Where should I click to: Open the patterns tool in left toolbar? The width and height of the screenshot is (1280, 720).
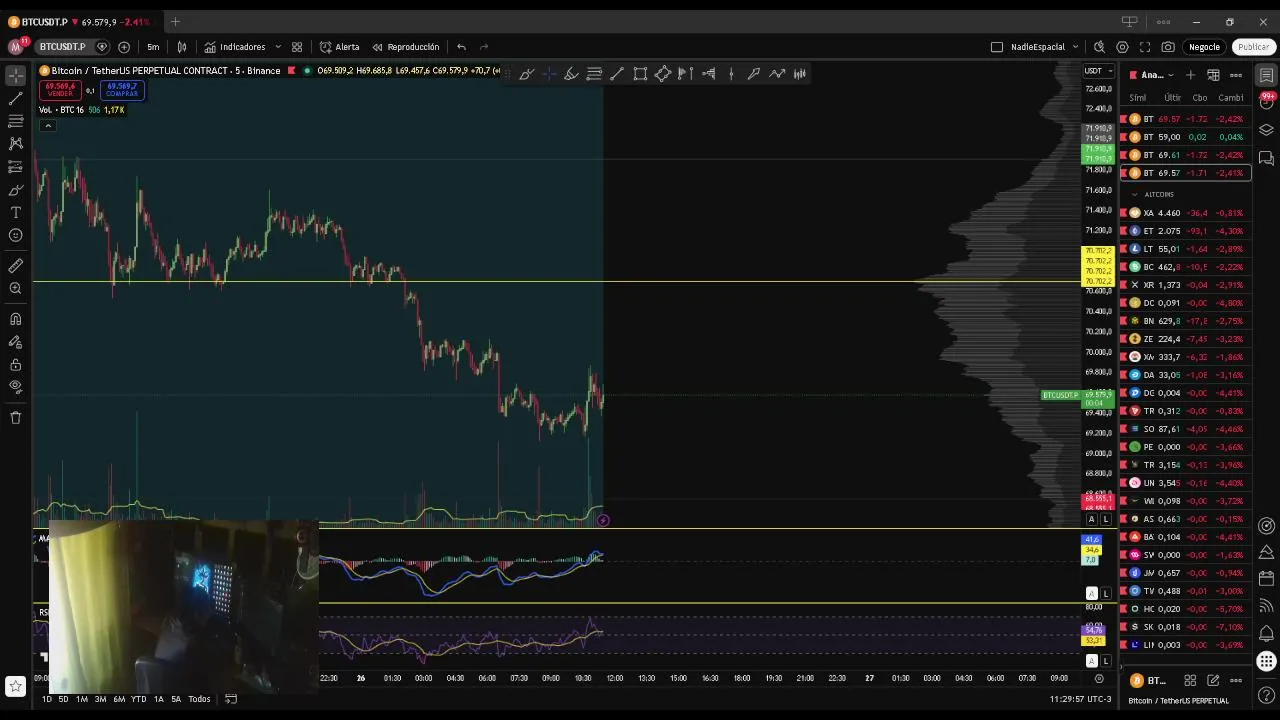(15, 144)
